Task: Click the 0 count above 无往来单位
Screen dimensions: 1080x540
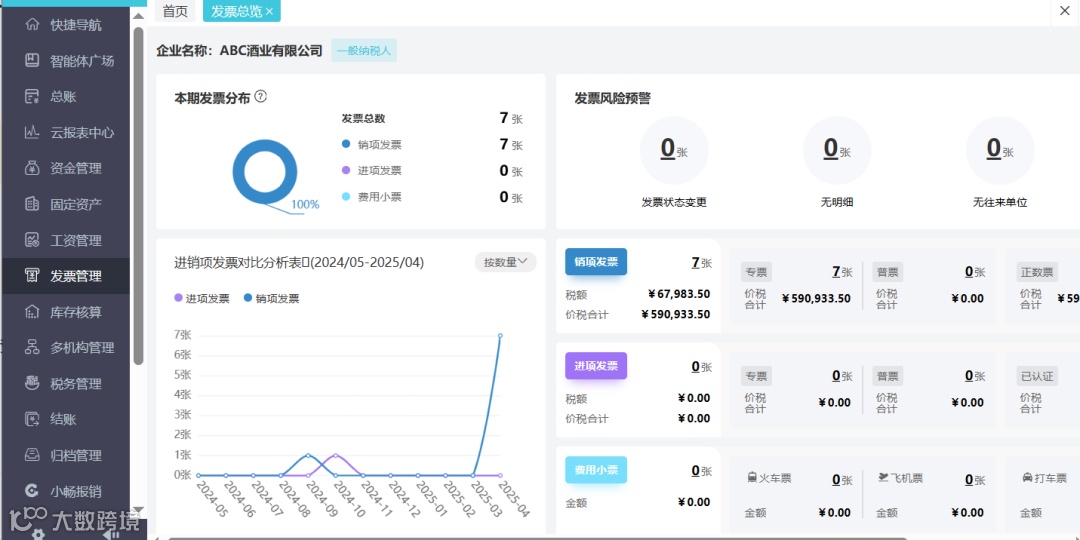Action: pyautogui.click(x=993, y=147)
